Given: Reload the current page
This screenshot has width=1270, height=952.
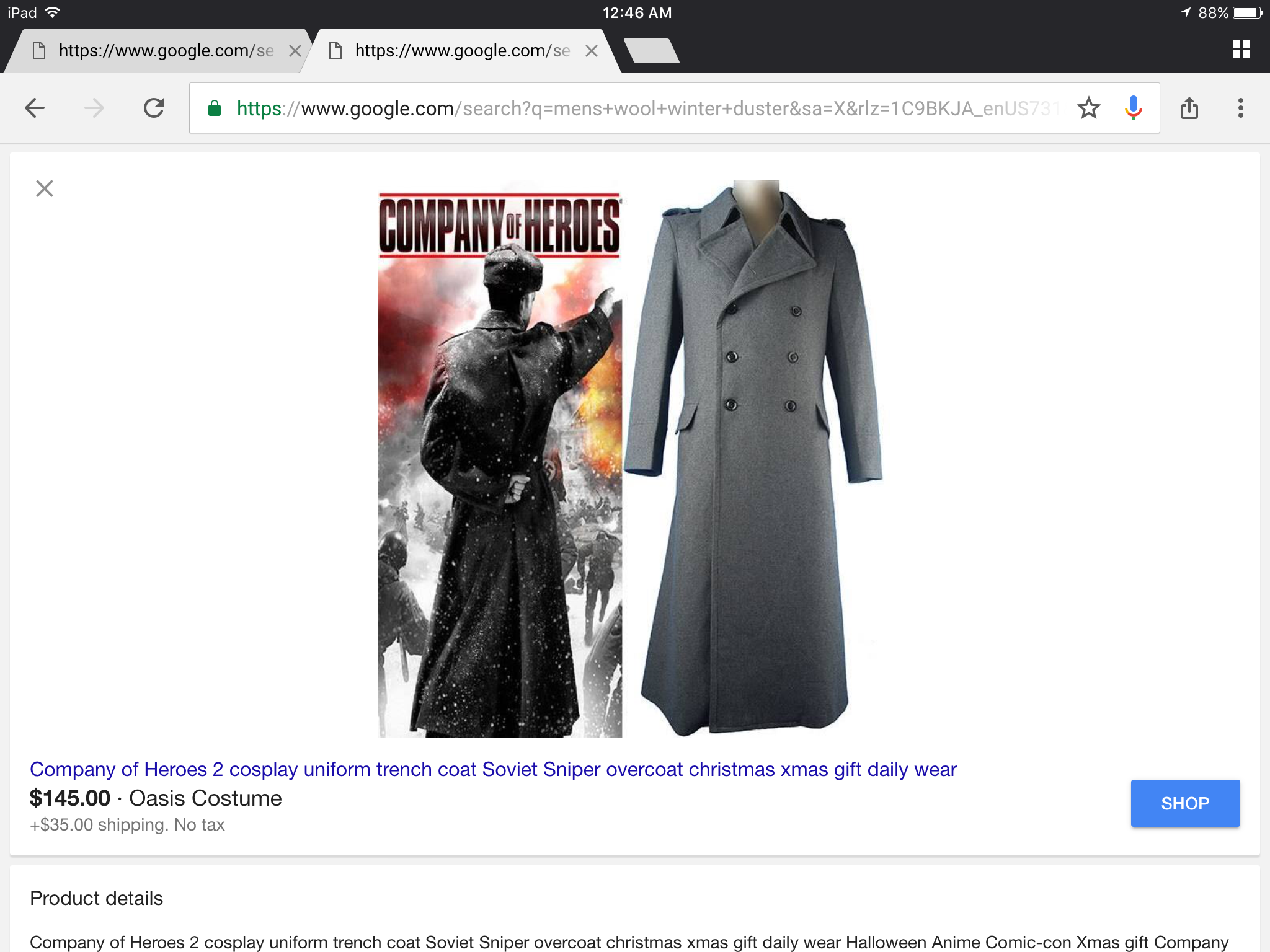Looking at the screenshot, I should pos(154,108).
